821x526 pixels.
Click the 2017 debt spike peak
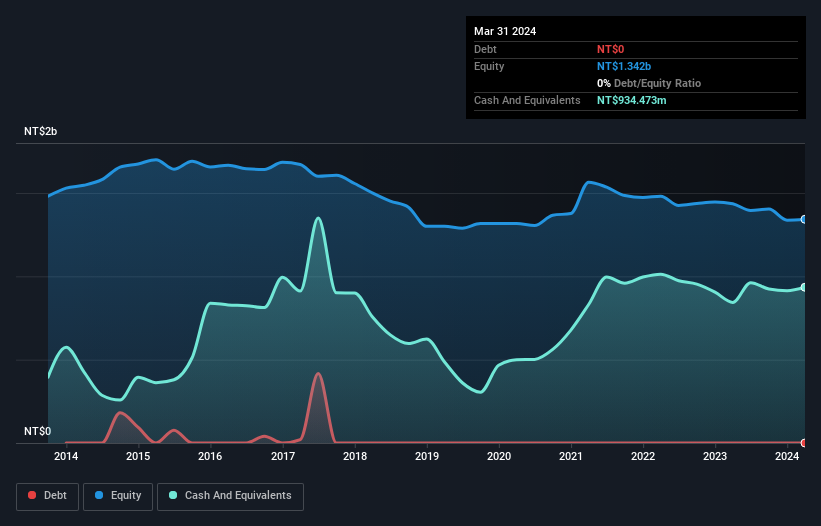click(317, 374)
